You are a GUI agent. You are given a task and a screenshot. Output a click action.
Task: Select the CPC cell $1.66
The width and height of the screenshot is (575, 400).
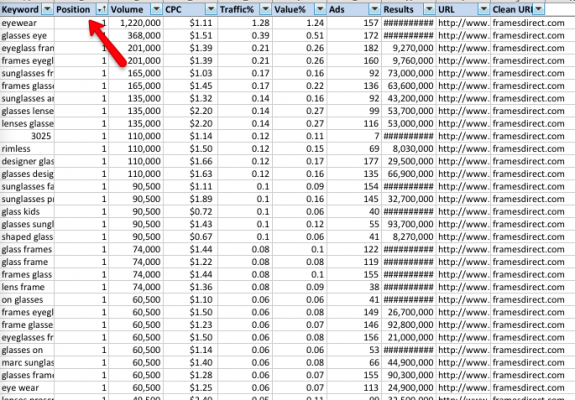pyautogui.click(x=190, y=161)
